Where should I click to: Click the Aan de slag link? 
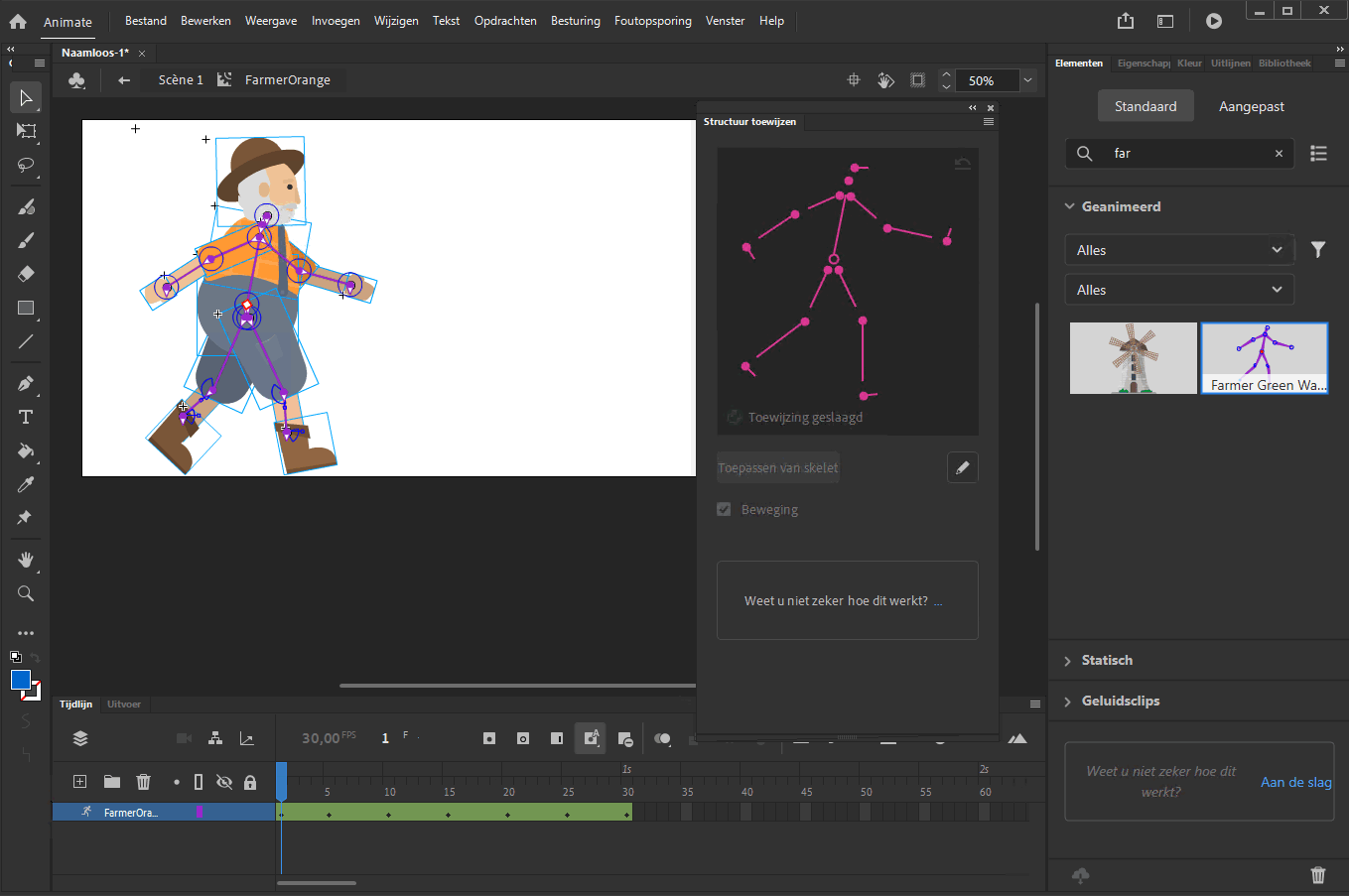(x=1296, y=782)
